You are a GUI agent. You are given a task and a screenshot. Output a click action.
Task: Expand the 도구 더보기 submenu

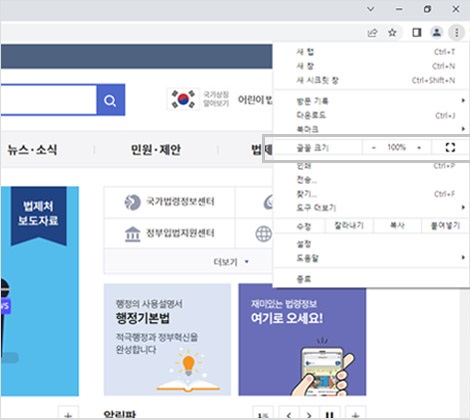pos(371,208)
